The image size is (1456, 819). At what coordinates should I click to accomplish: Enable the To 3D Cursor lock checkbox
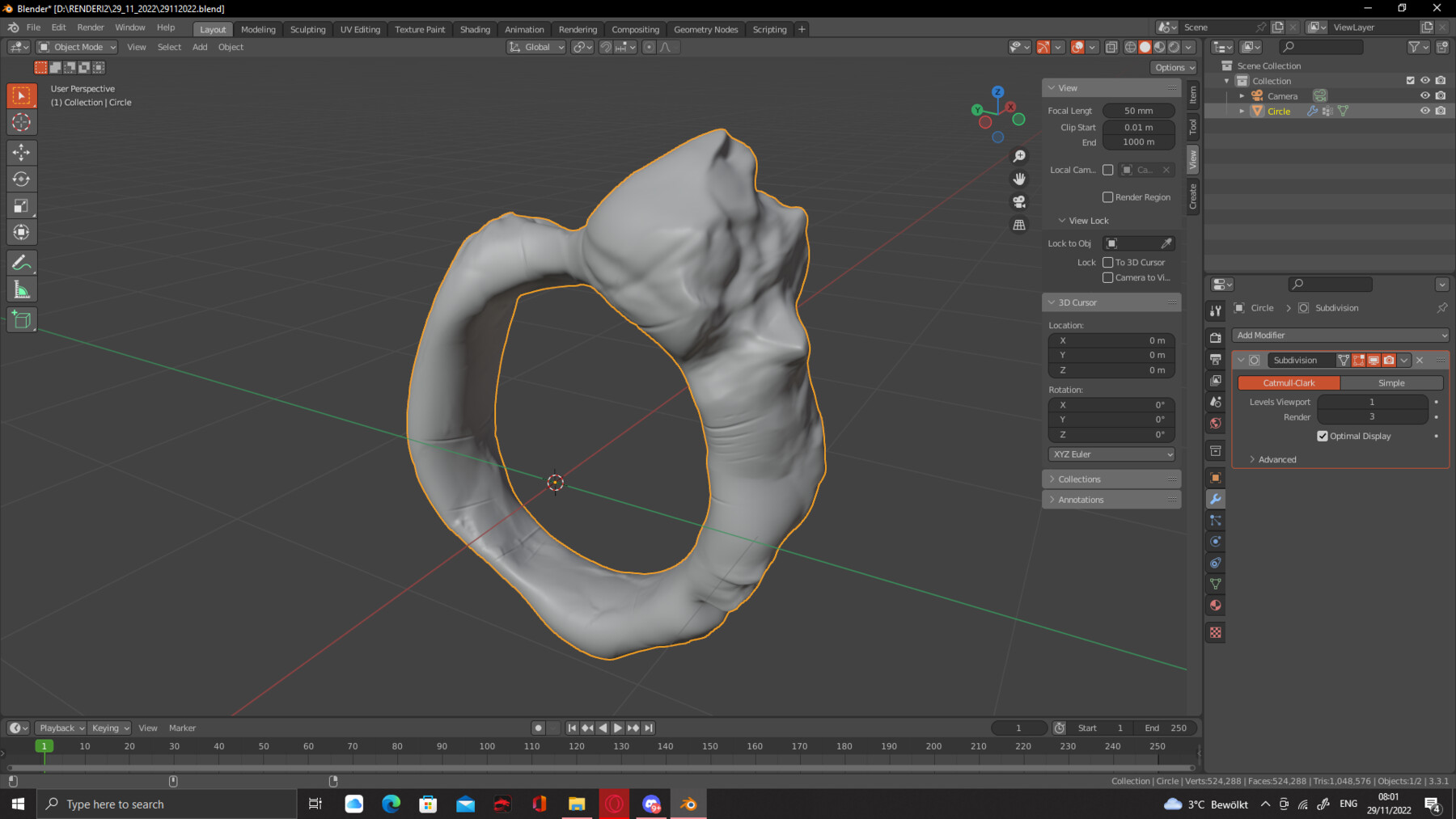[1108, 262]
